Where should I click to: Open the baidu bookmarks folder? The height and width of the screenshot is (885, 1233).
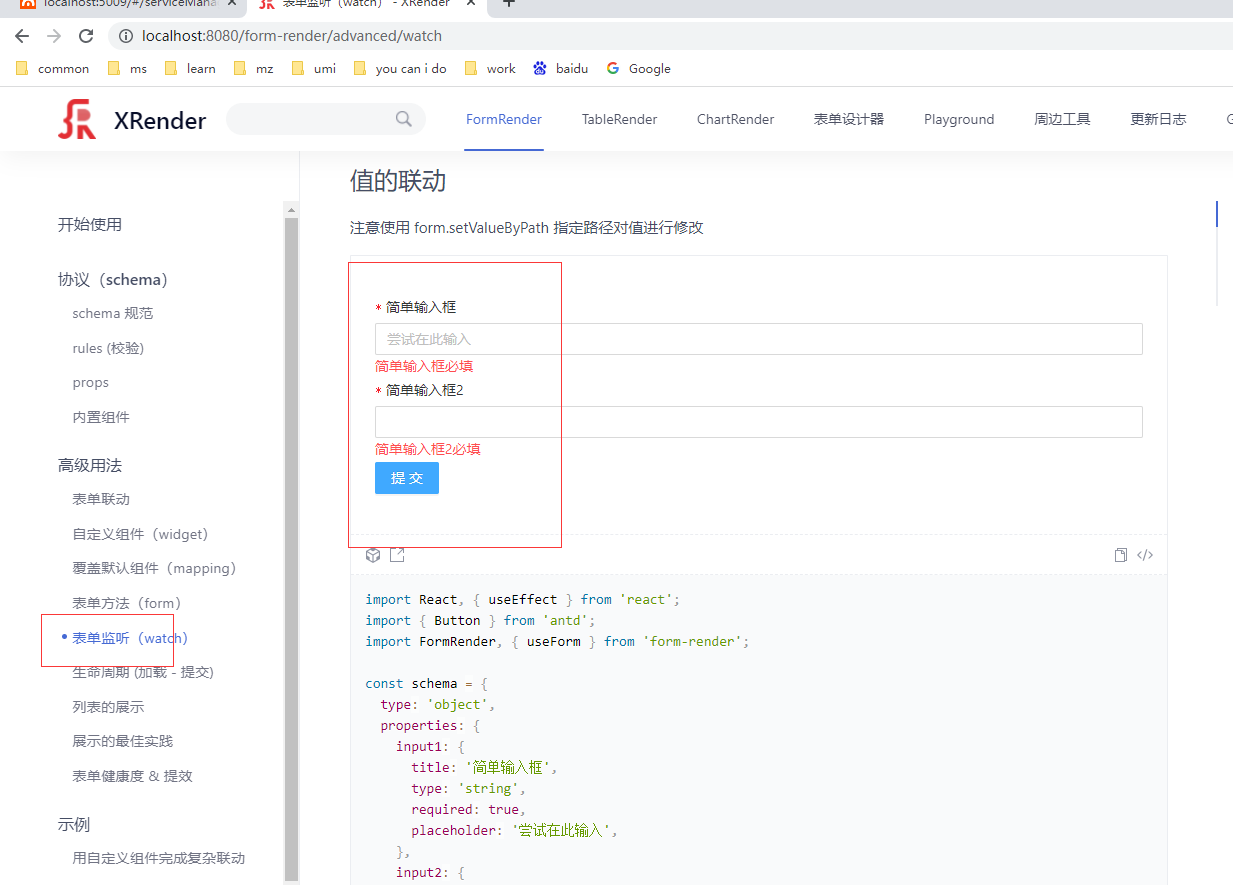click(559, 68)
